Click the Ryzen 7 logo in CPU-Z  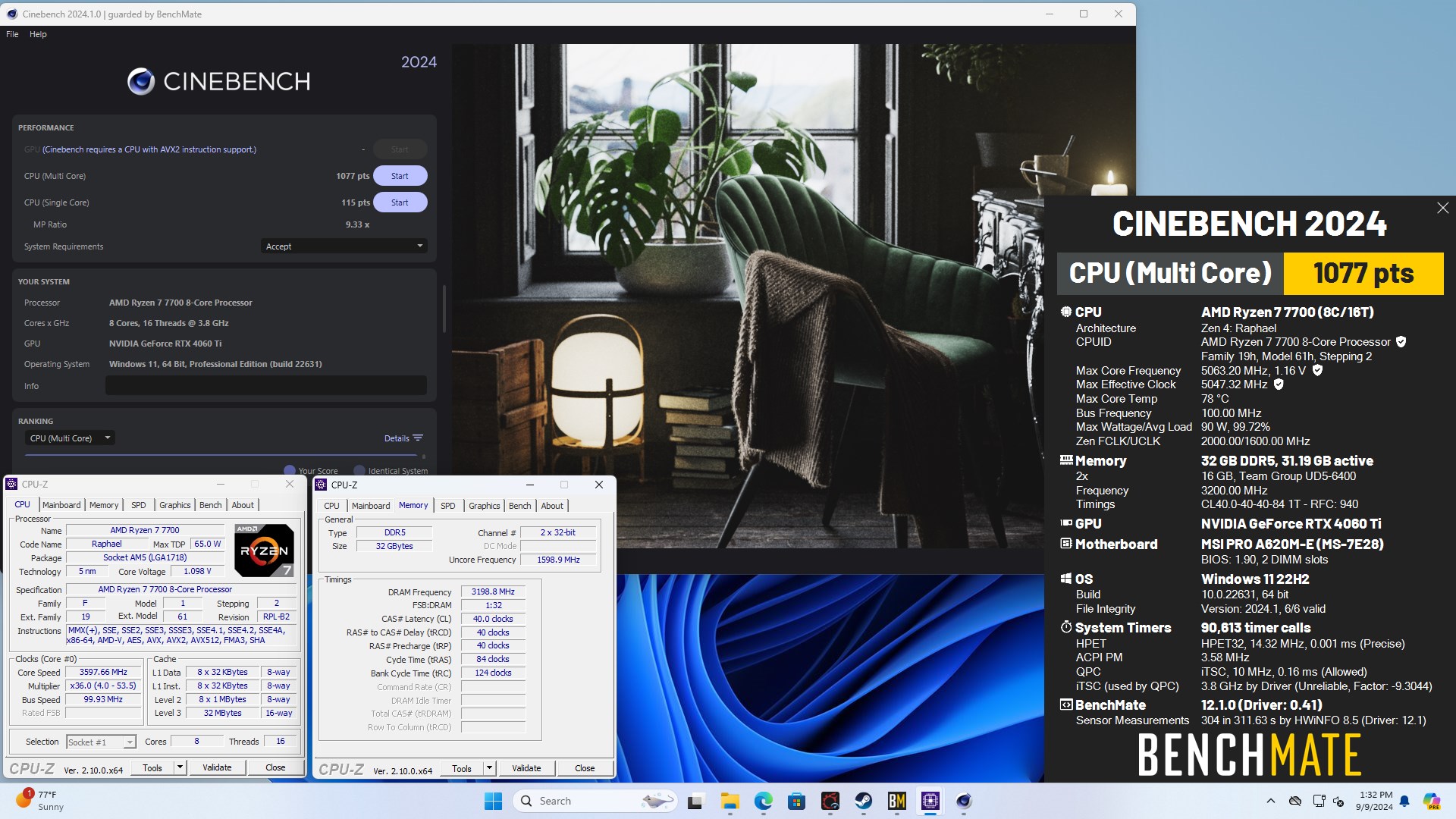tap(264, 551)
